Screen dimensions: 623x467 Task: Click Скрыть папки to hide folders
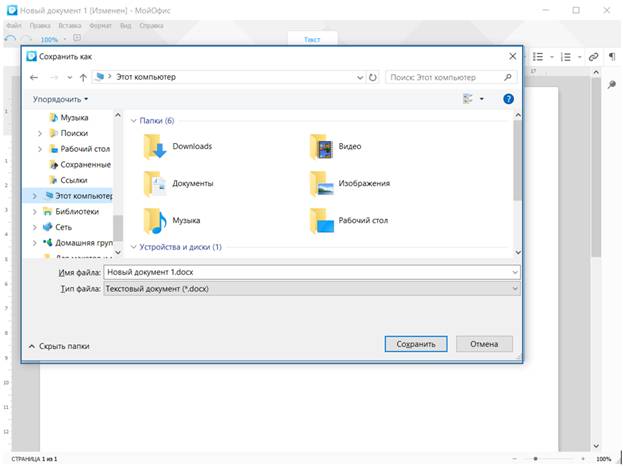point(59,346)
